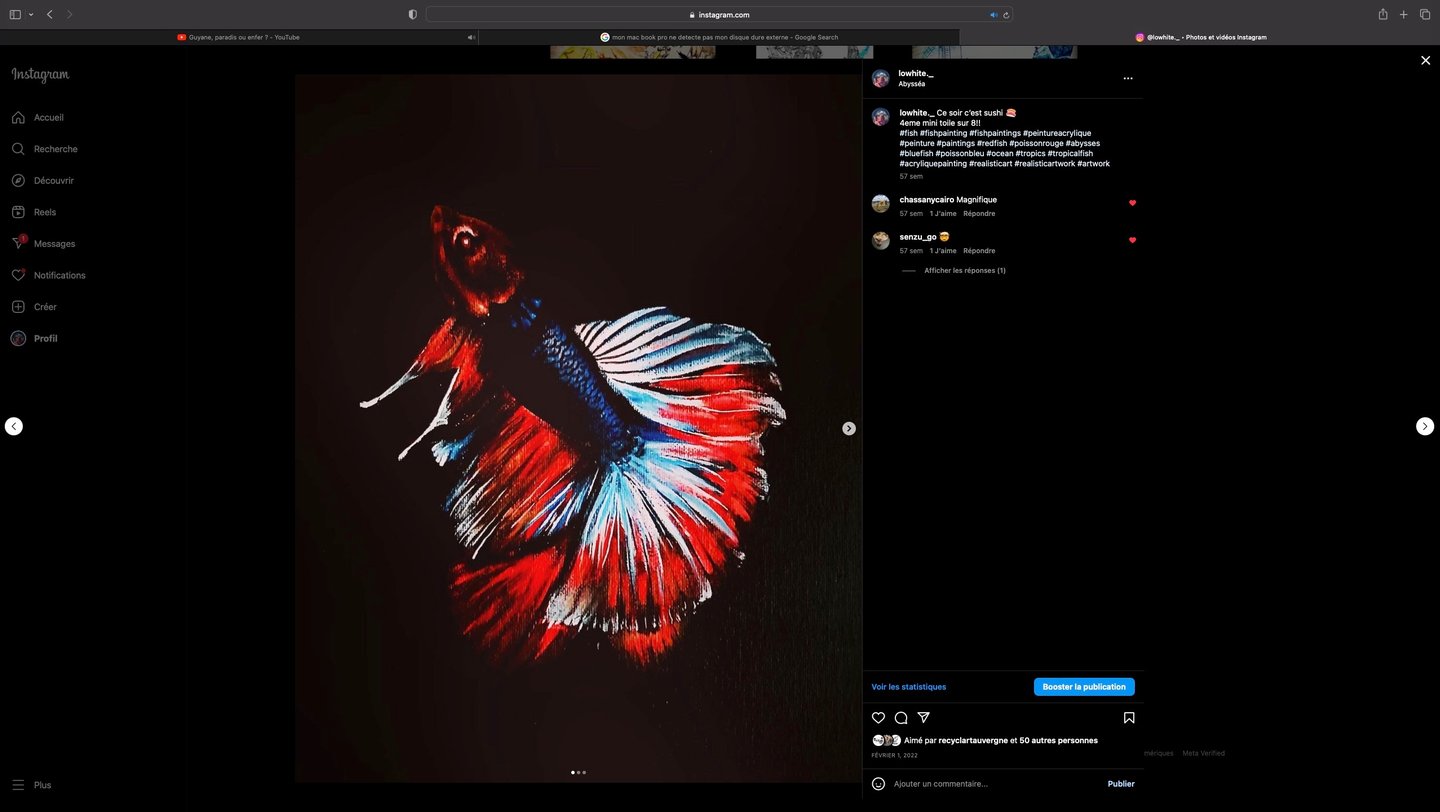This screenshot has height=812, width=1440.
Task: Open post options with the three dots
Action: (x=1128, y=78)
